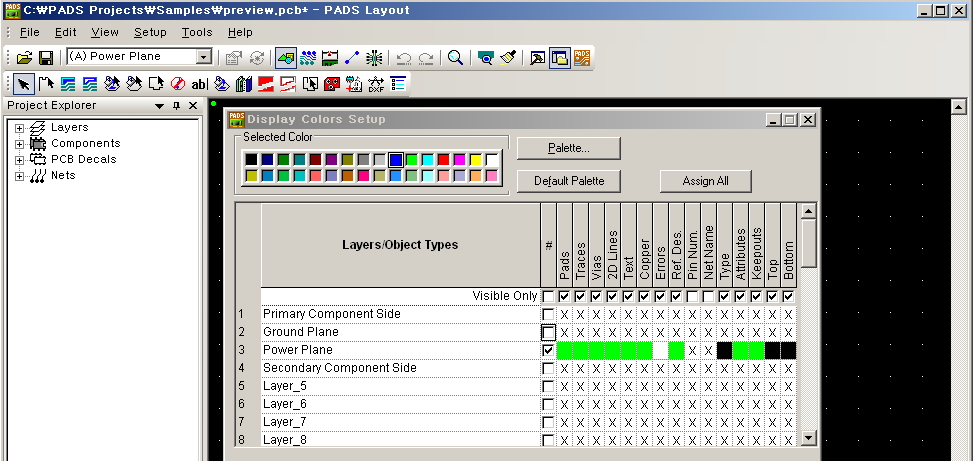Enable the Ground Plane layer checkbox
This screenshot has height=461, width=975.
pos(548,332)
